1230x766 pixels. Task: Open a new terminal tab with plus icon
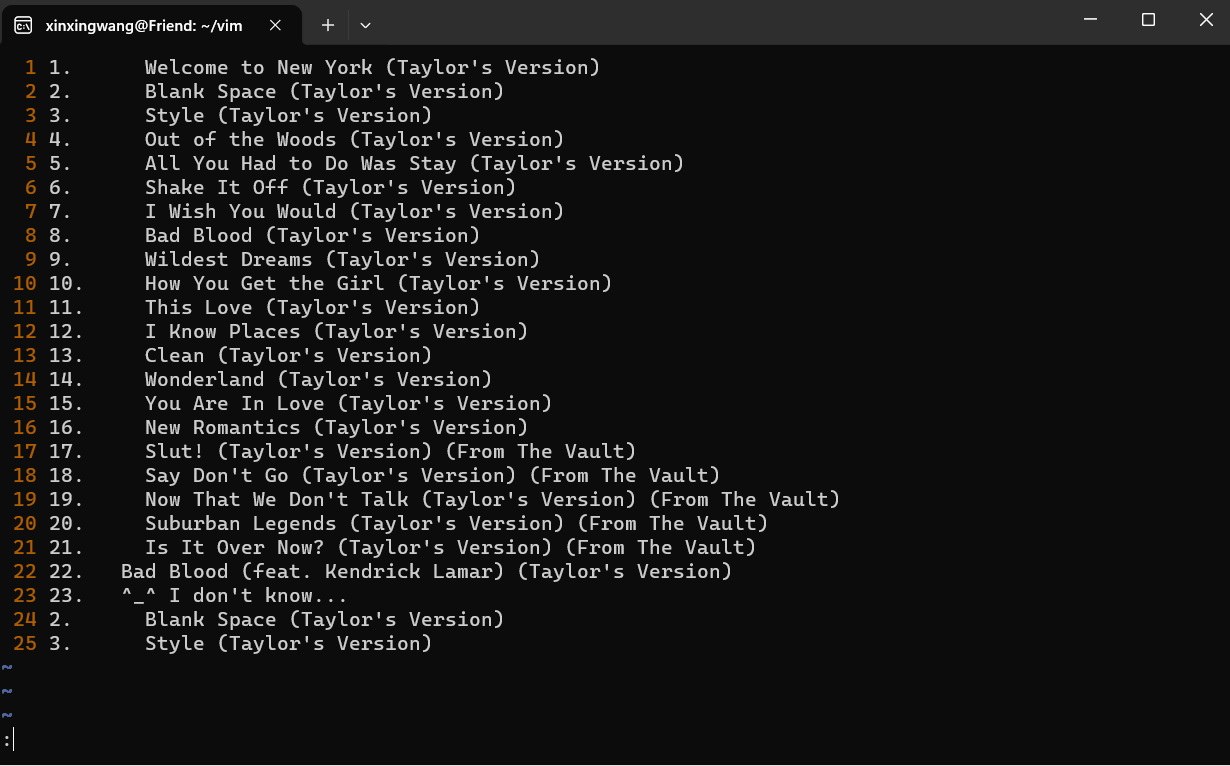327,25
